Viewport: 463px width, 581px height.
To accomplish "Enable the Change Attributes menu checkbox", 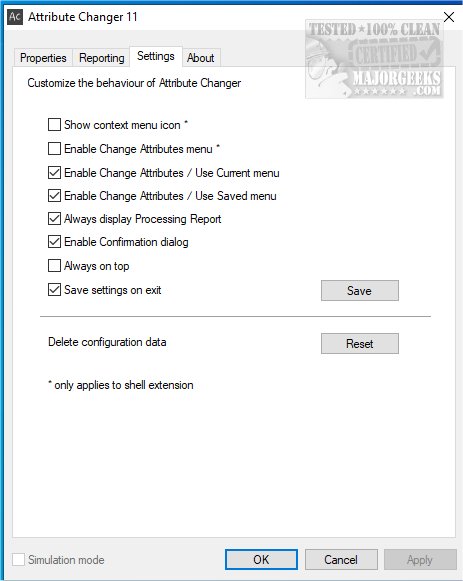I will (x=54, y=149).
